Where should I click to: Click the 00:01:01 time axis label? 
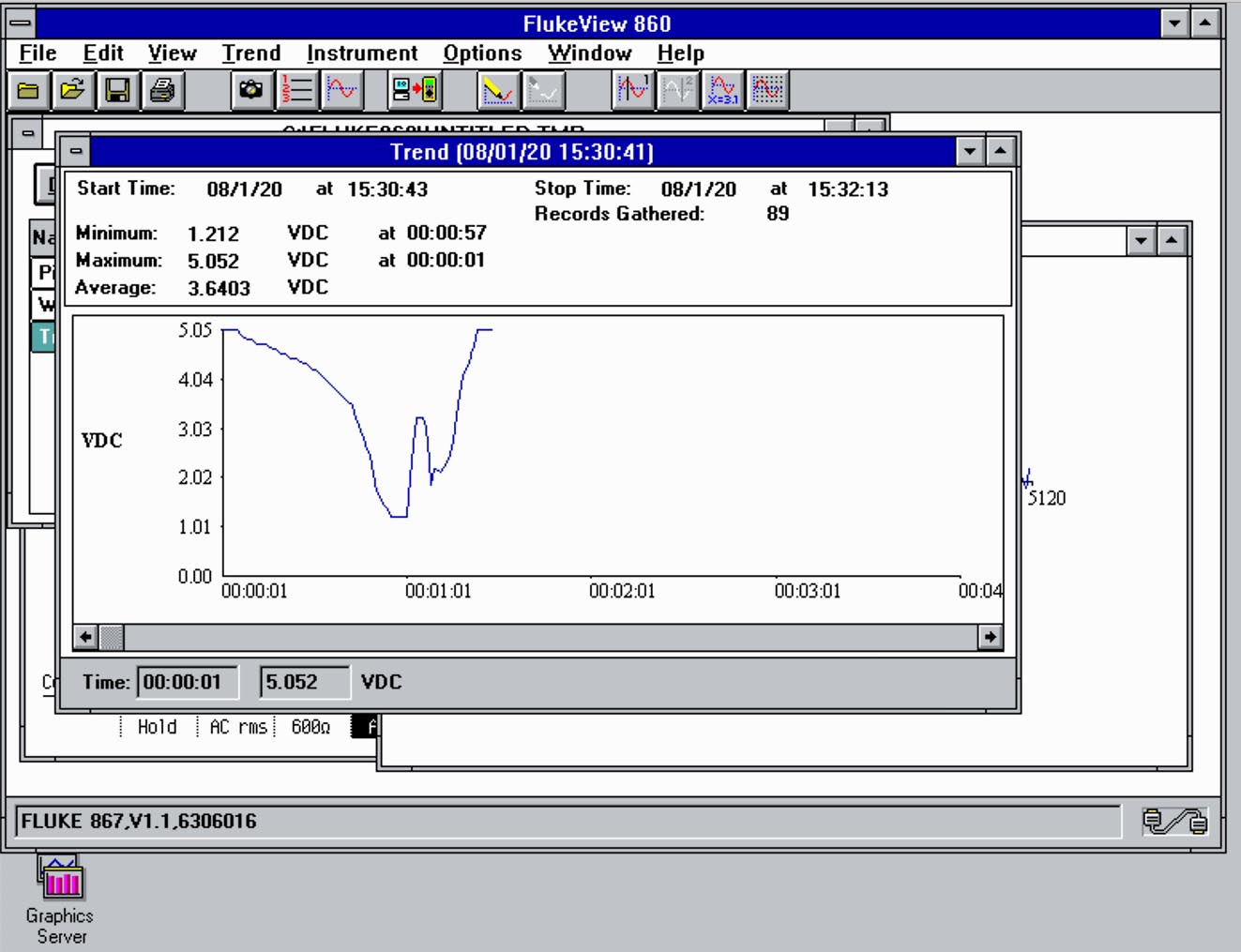point(438,591)
